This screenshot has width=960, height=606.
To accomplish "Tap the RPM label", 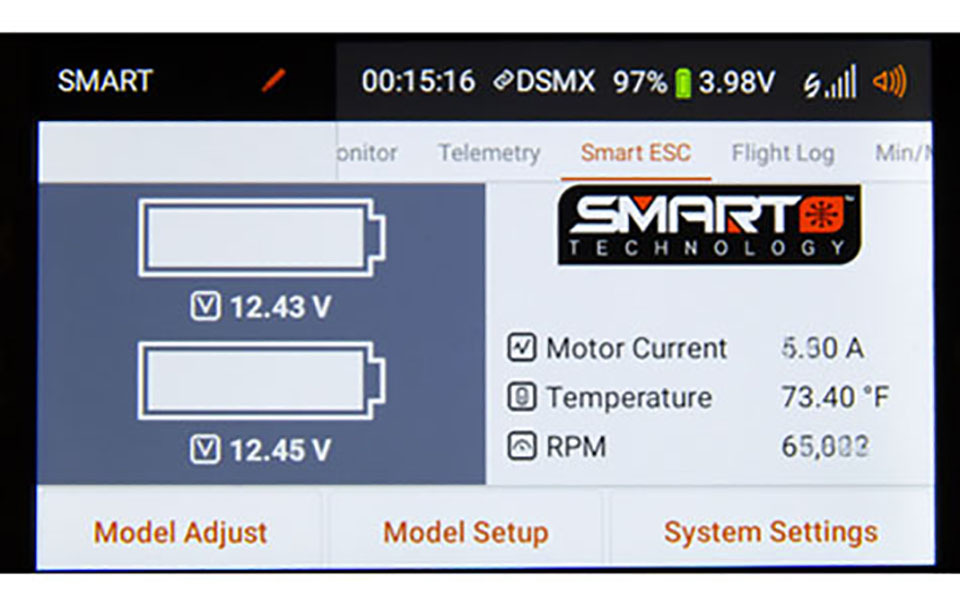I will (576, 446).
